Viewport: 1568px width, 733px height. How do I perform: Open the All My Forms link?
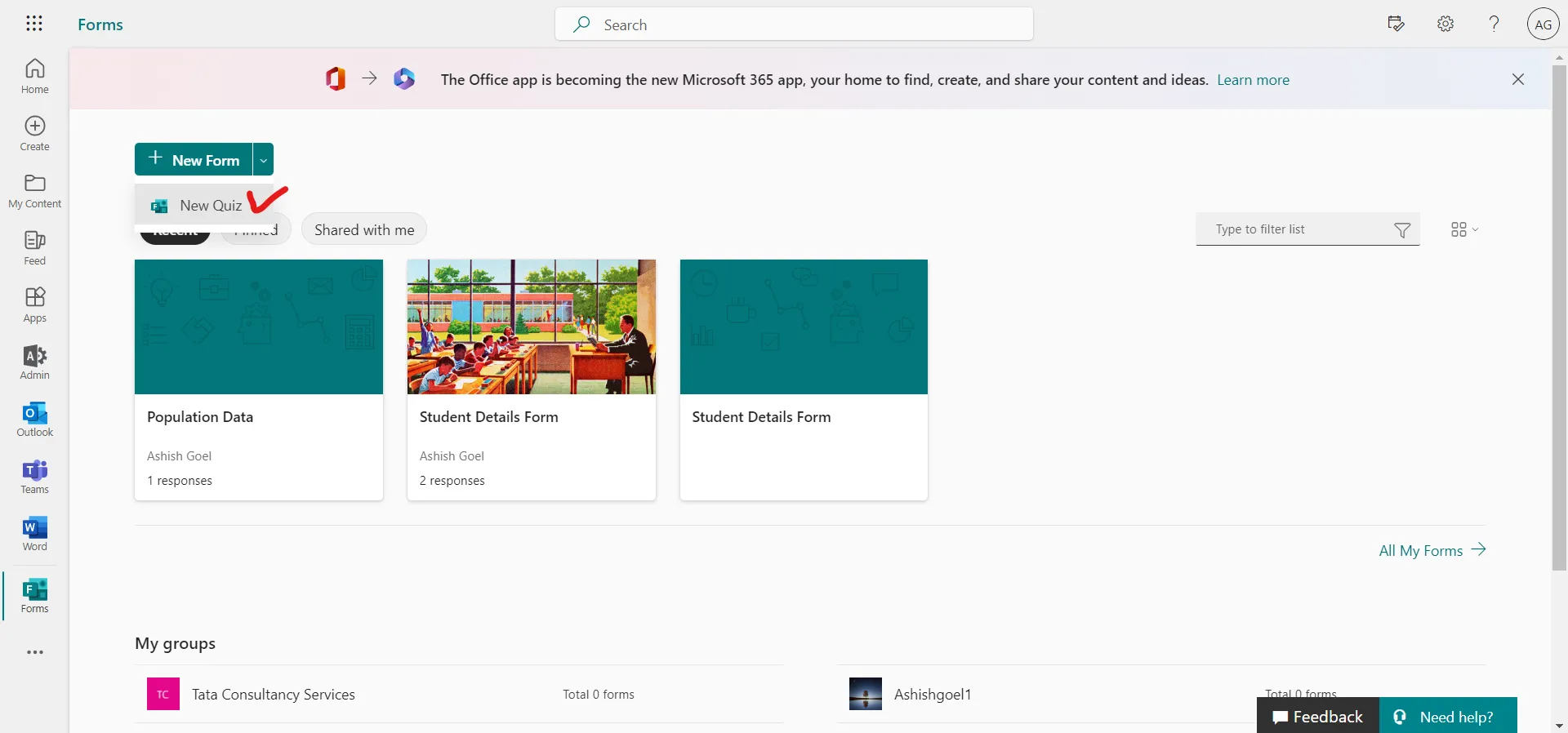pos(1432,550)
